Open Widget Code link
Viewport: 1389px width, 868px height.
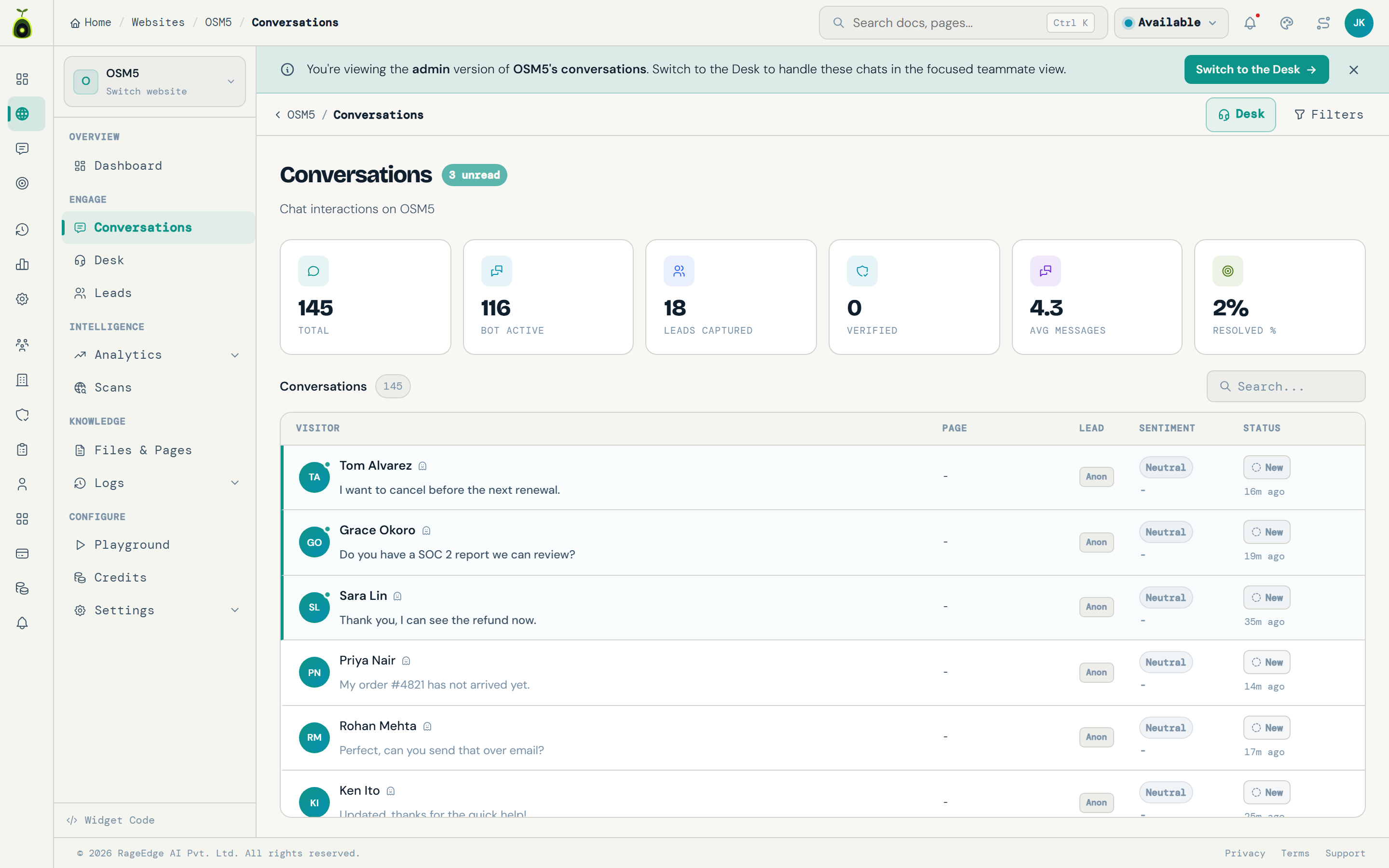[111, 820]
